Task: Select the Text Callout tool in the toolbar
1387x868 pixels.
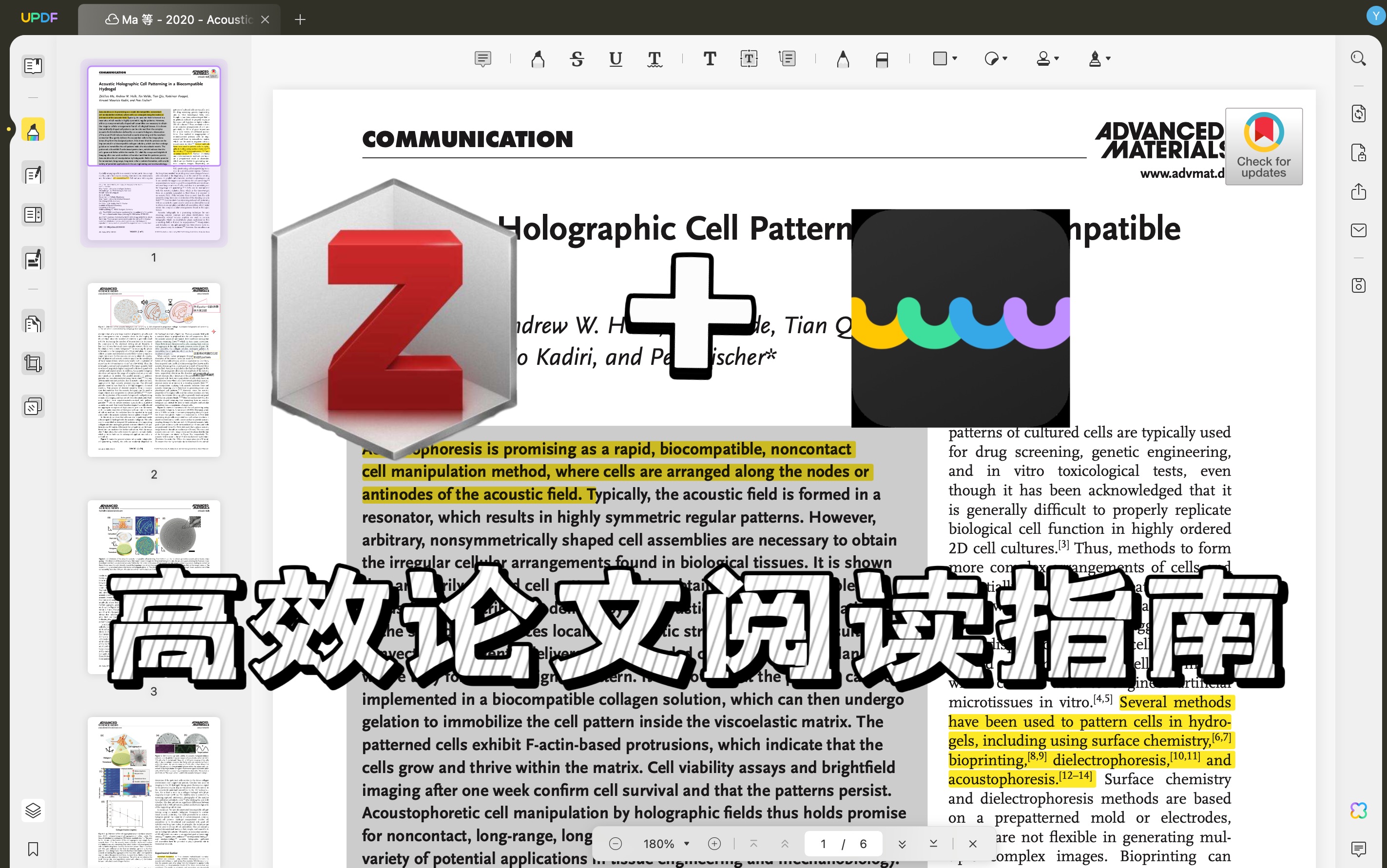Action: [x=788, y=58]
